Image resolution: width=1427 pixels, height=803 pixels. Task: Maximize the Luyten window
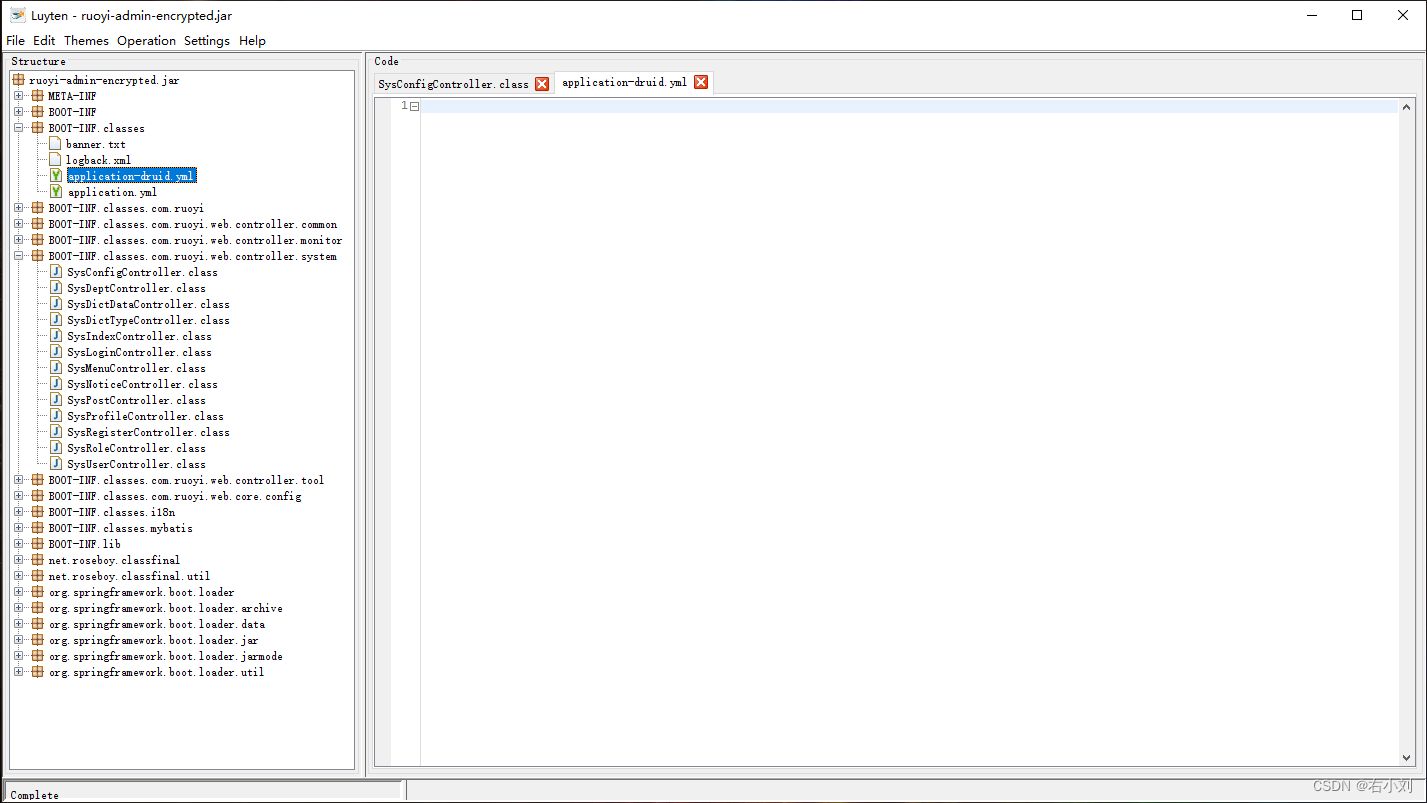point(1357,15)
